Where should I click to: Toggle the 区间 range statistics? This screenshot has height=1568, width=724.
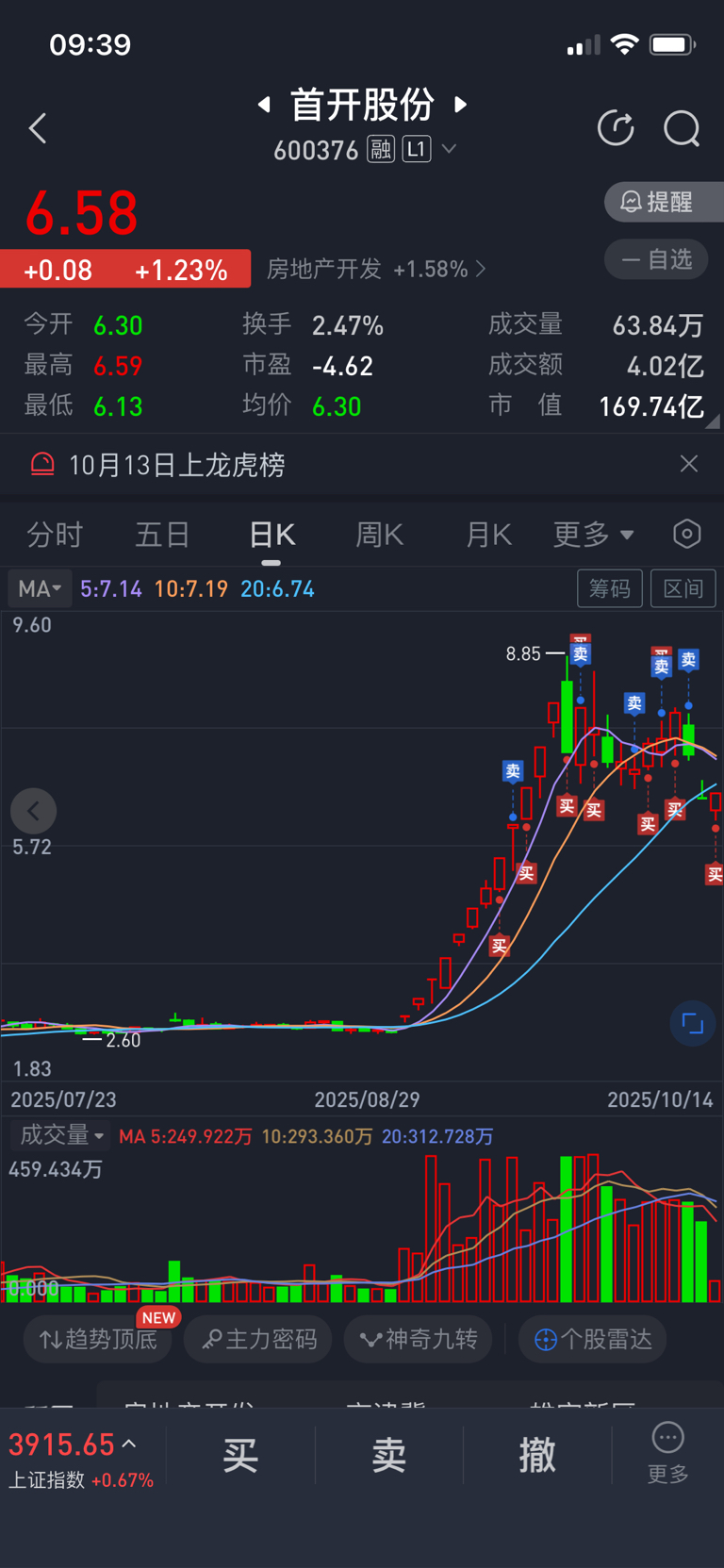click(683, 588)
